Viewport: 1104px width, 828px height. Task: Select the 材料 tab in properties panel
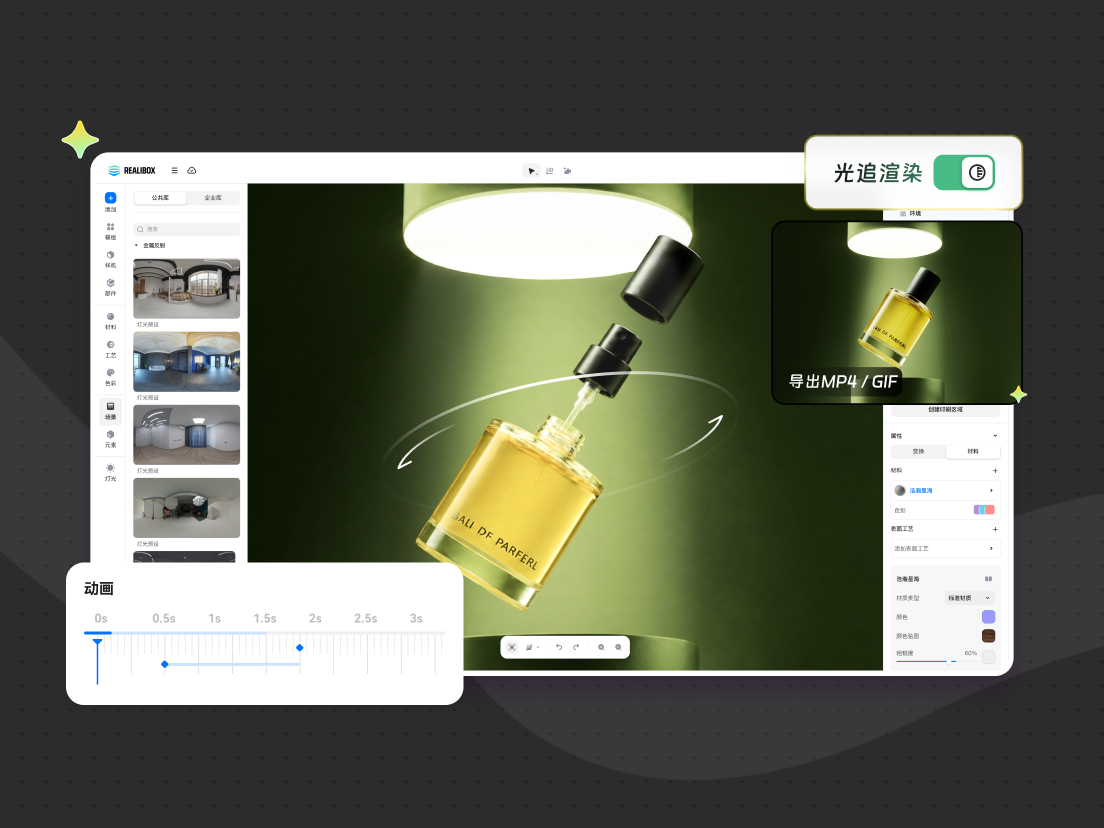972,451
